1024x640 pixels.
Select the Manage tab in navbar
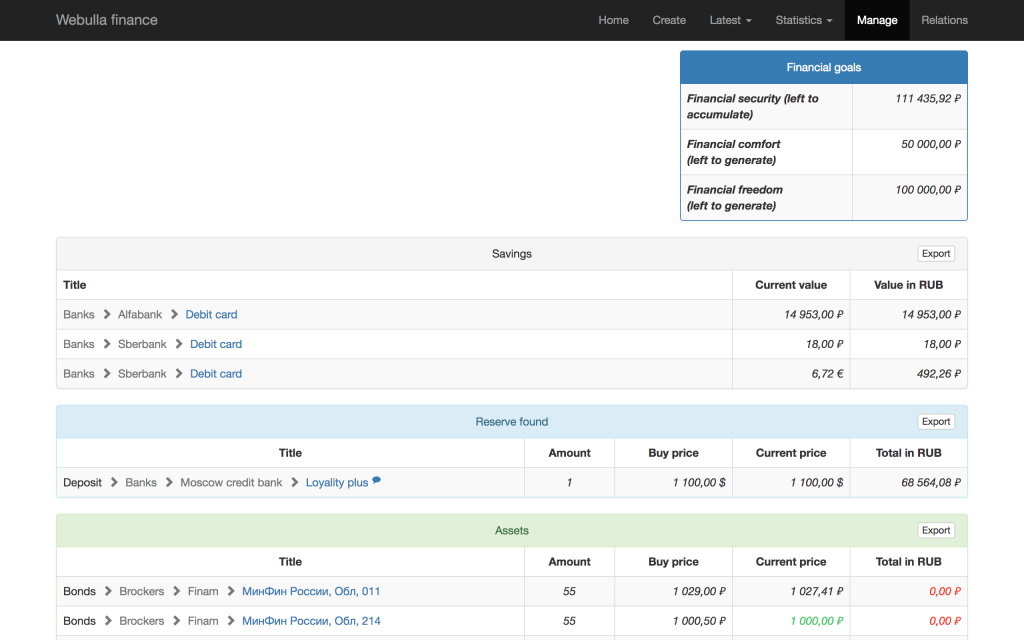pyautogui.click(x=877, y=20)
